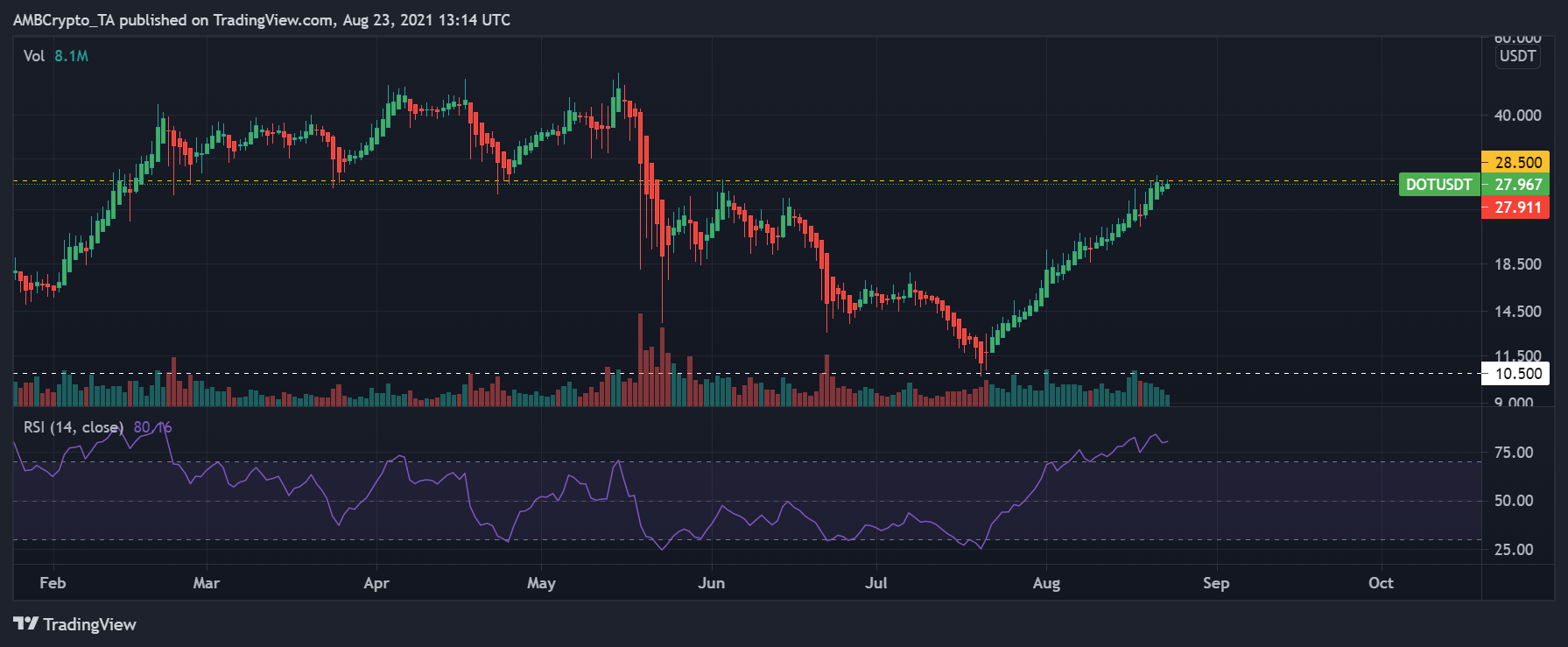
Task: Select the white 10.500 price label
Action: pos(1515,374)
